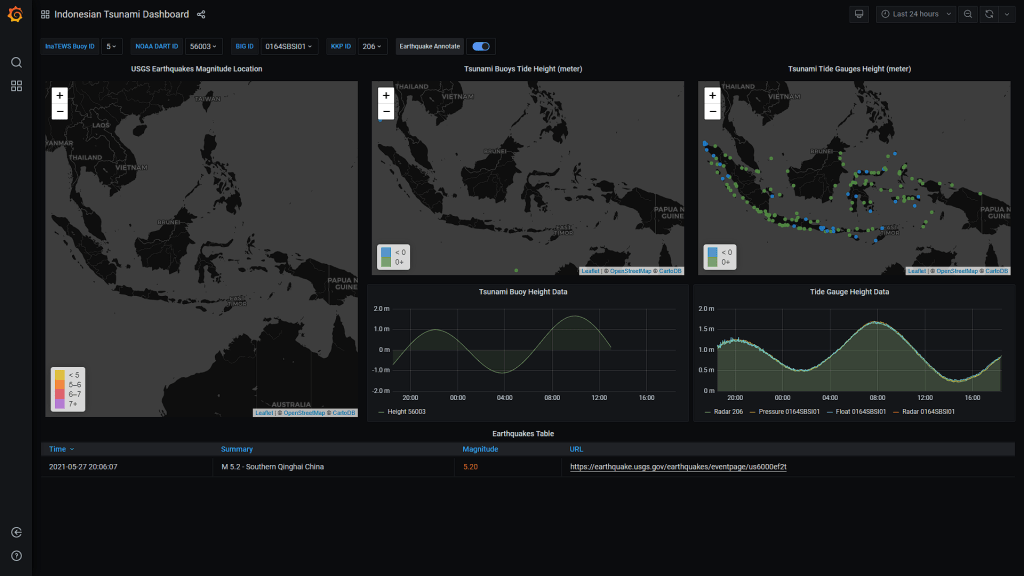
Task: Open the help icon in sidebar
Action: (x=16, y=555)
